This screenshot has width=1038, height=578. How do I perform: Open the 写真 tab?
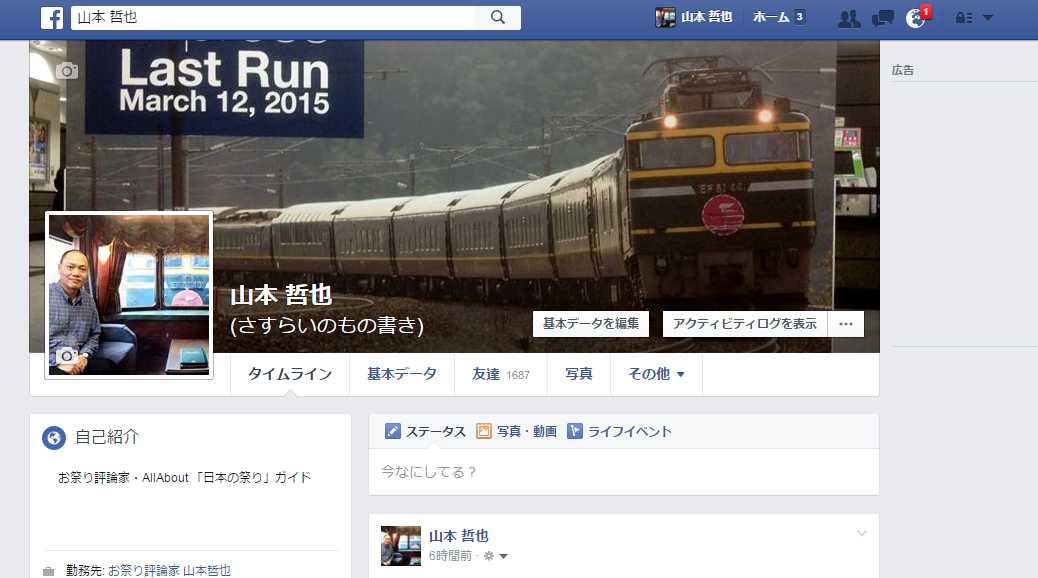click(579, 374)
